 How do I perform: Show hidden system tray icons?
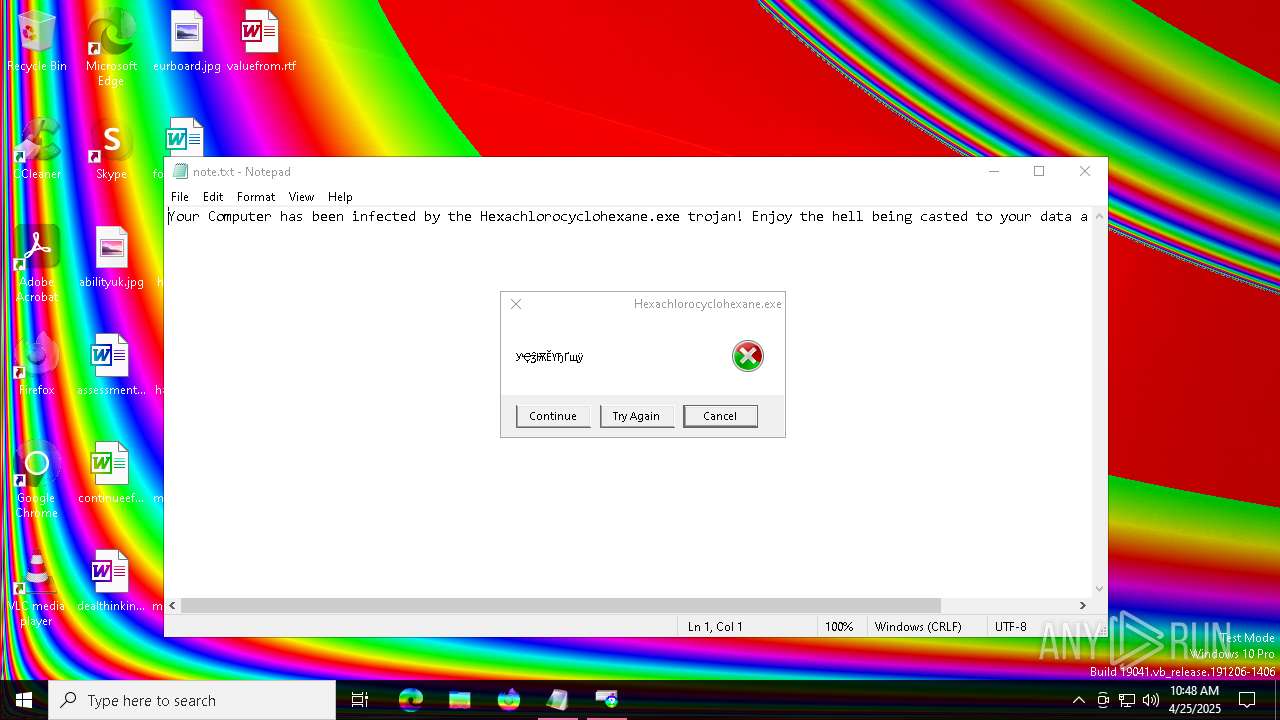pyautogui.click(x=1078, y=700)
